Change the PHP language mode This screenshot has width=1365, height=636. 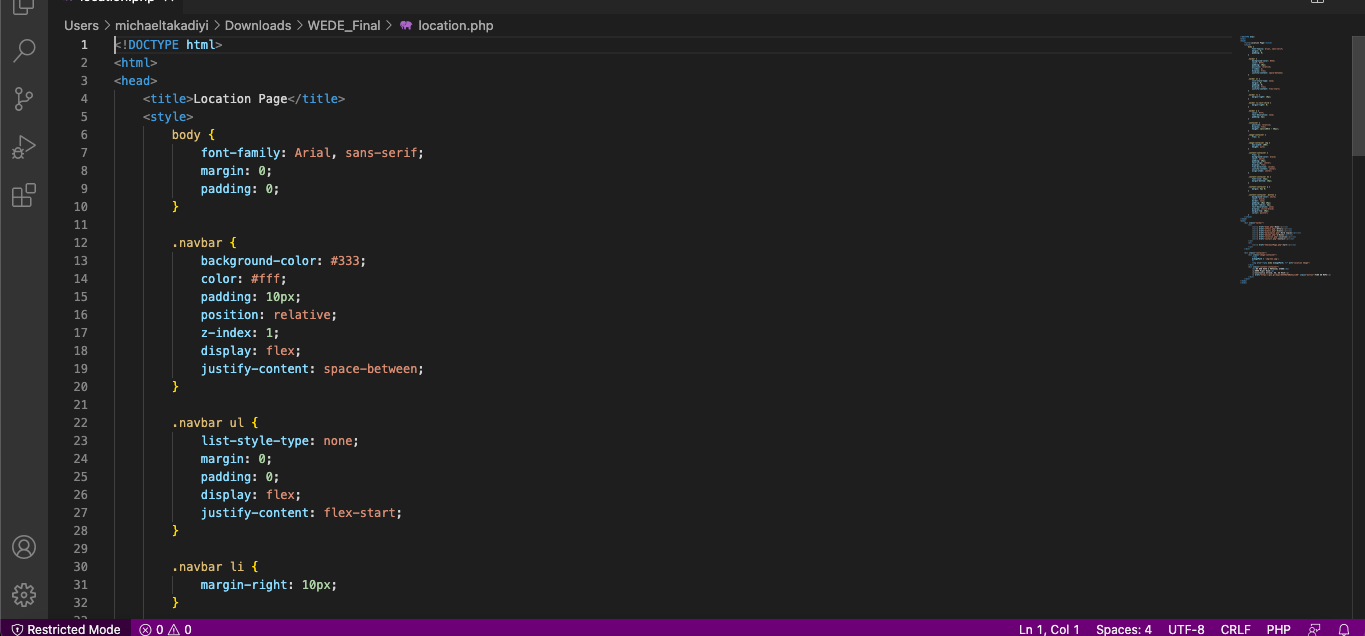point(1279,629)
